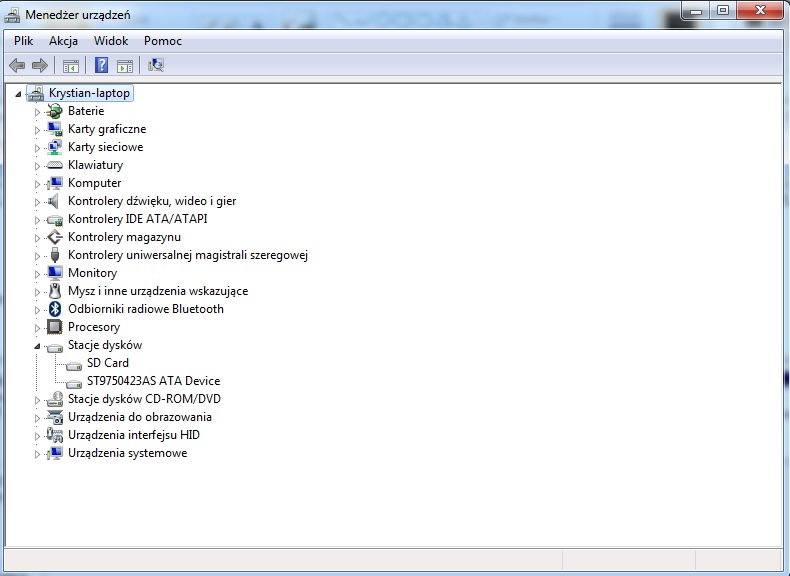
Task: Click the Menedżer urządzeń title bar icon
Action: tap(13, 15)
